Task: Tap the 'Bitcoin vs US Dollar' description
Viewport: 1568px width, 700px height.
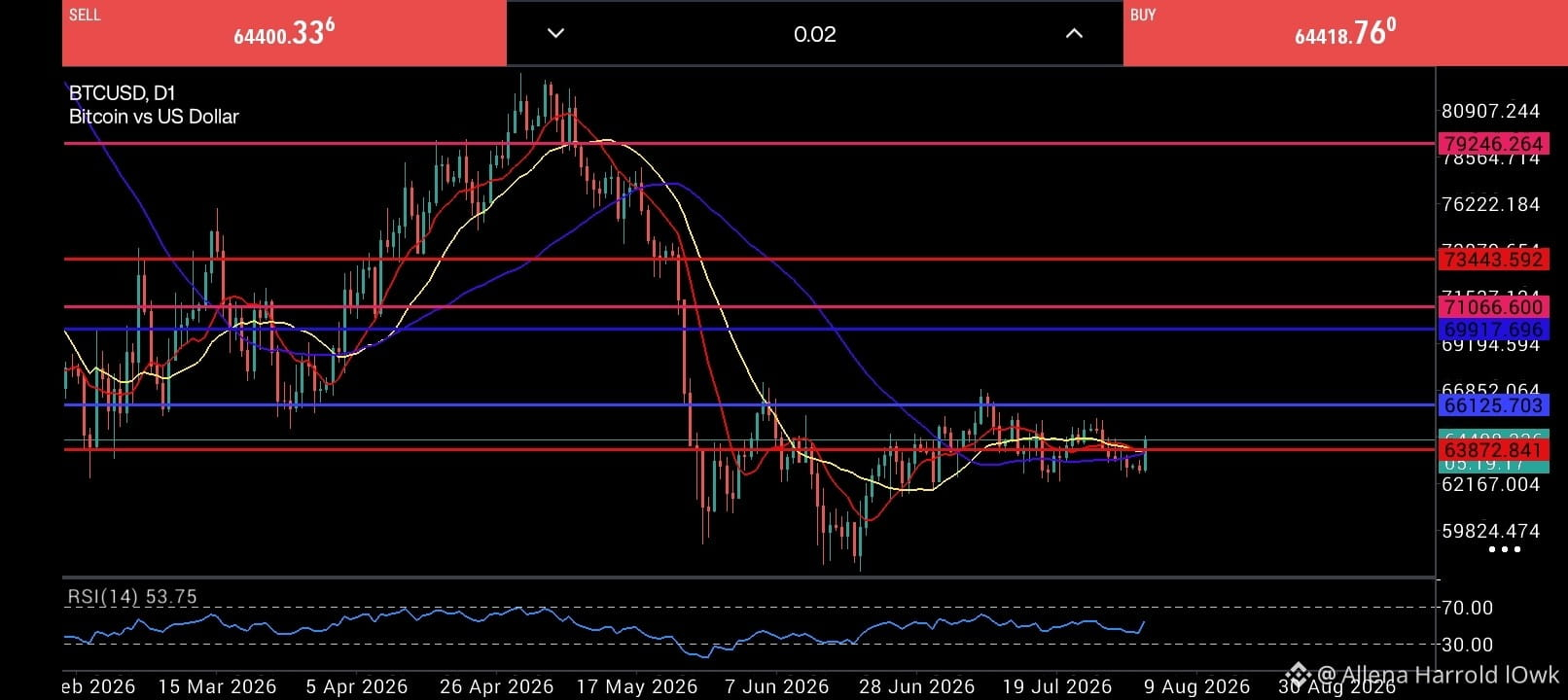Action: (154, 117)
